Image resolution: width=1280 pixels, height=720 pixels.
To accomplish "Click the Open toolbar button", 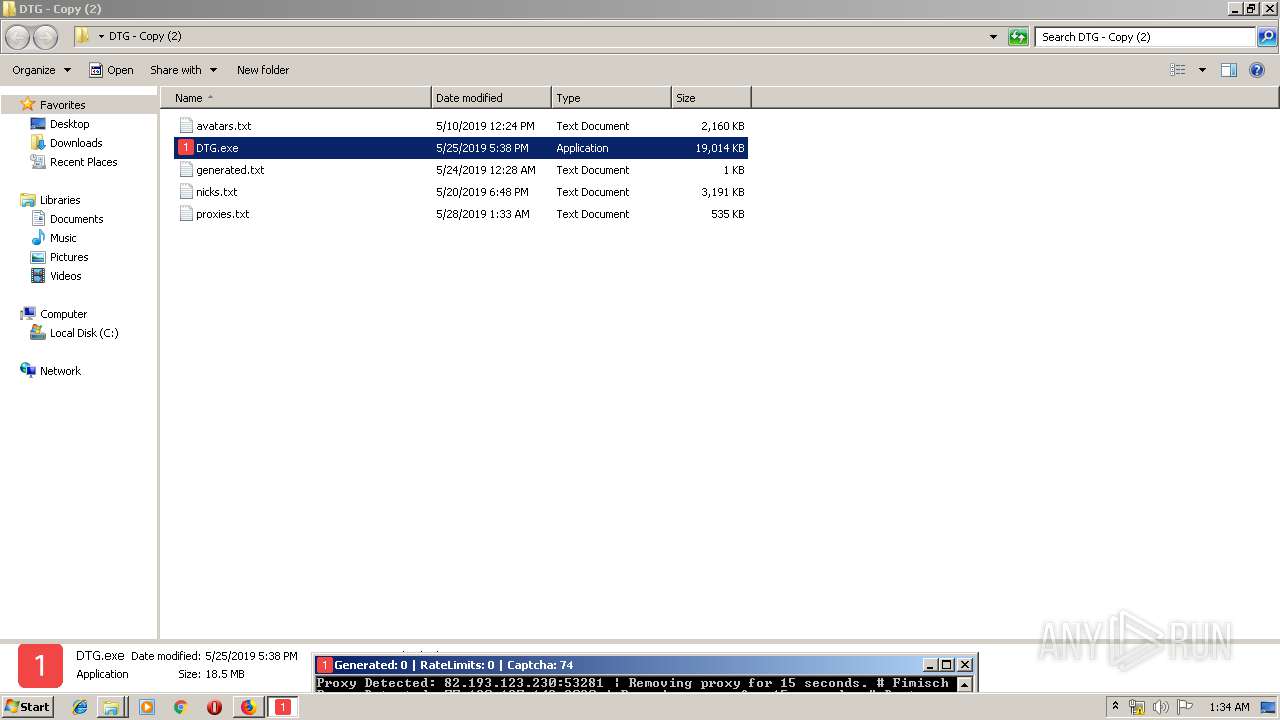I will [x=111, y=70].
